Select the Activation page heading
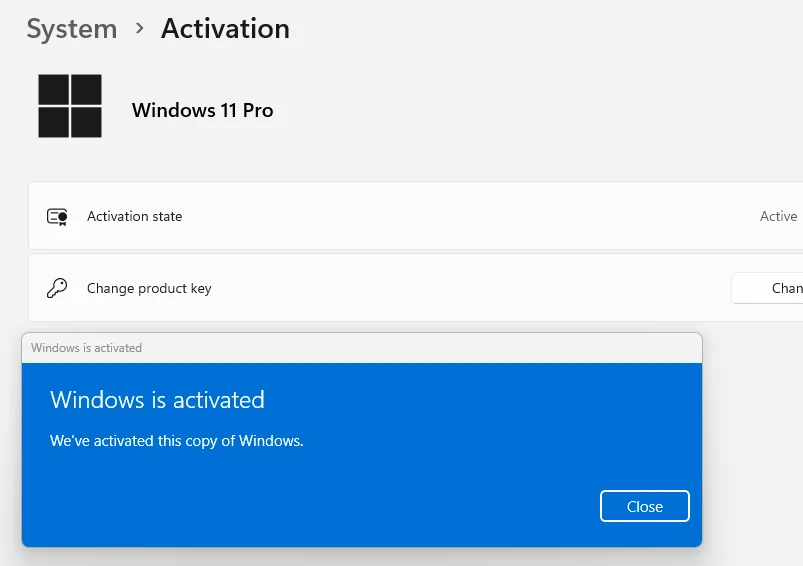 click(225, 28)
